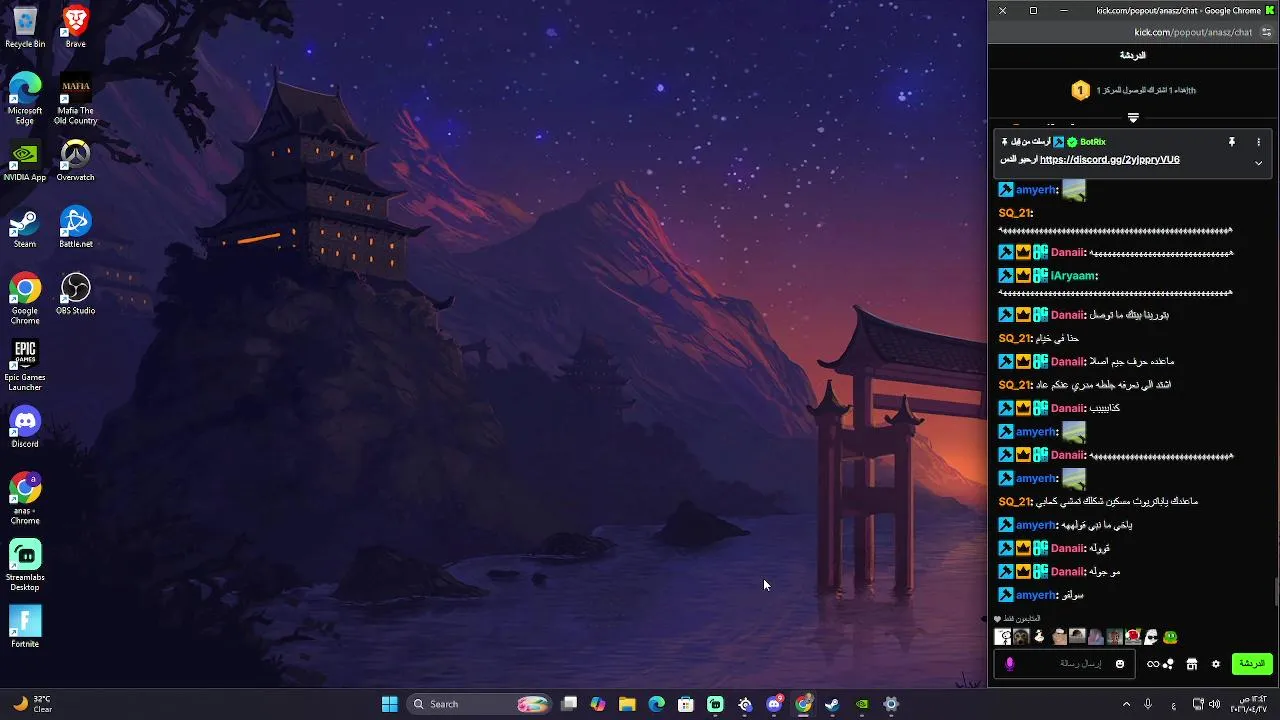This screenshot has width=1280, height=720.
Task: Open Steam from the taskbar
Action: coord(832,704)
